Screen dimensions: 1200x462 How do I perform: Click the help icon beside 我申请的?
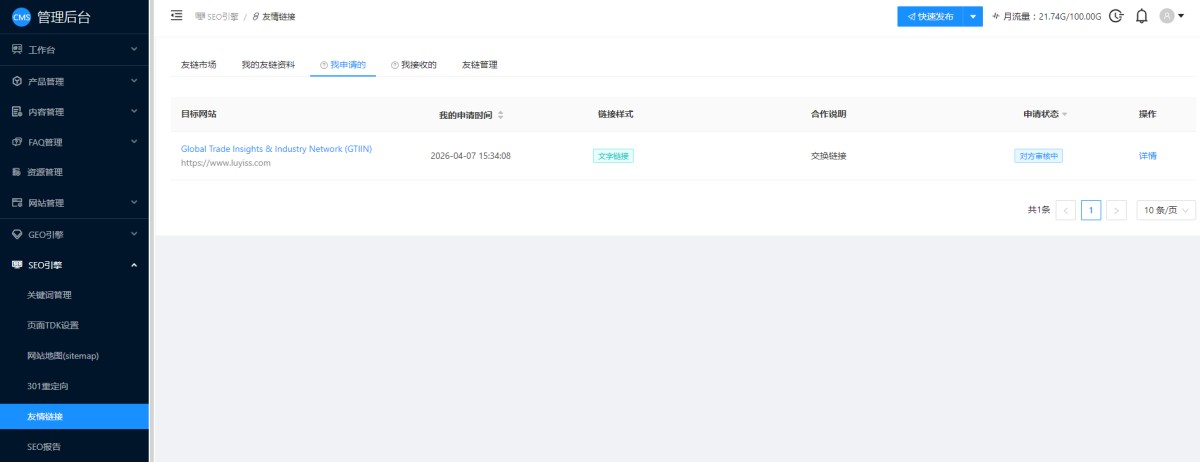[x=324, y=65]
